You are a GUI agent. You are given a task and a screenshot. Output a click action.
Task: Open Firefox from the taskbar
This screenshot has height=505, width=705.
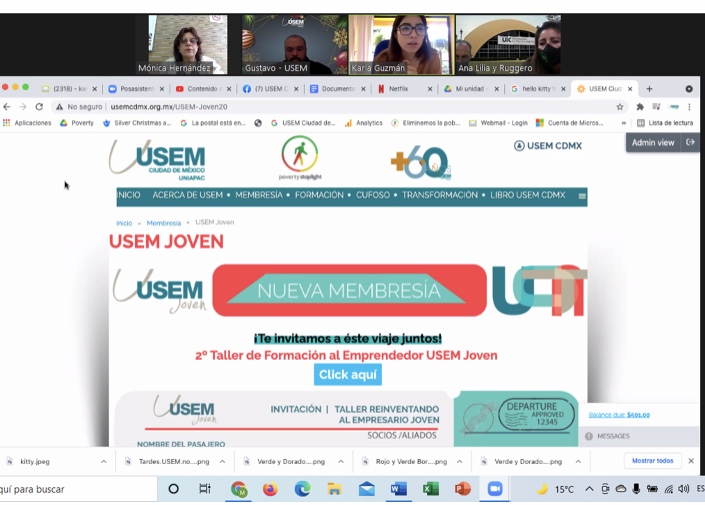click(x=270, y=489)
